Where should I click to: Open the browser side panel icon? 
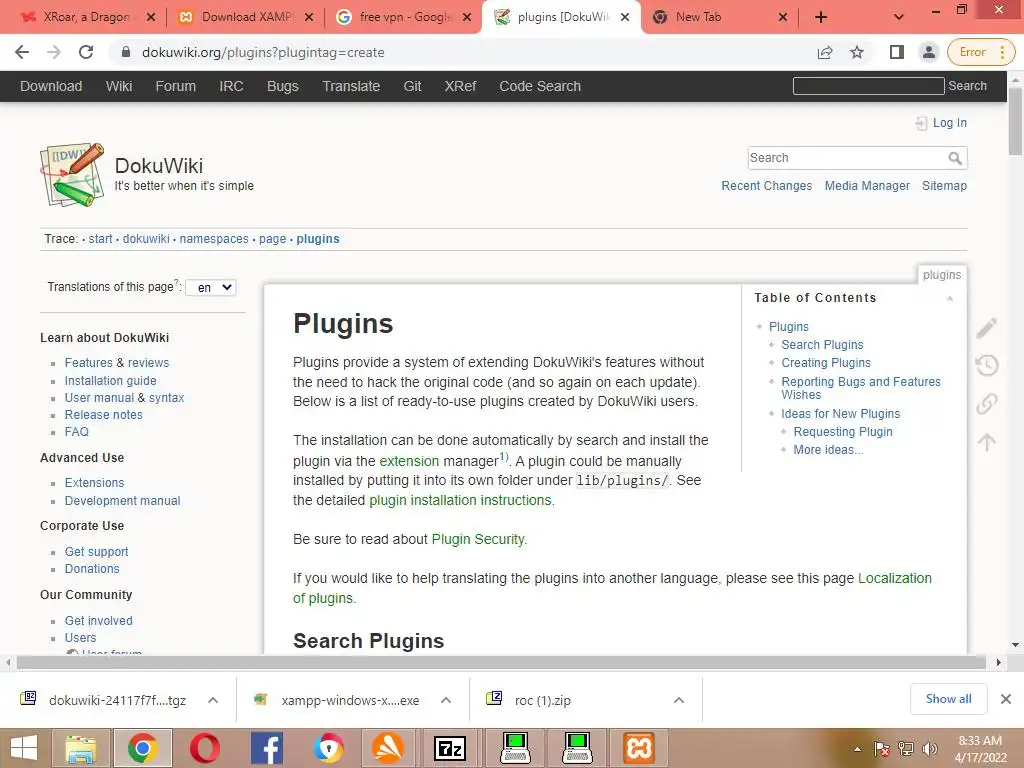coord(897,52)
